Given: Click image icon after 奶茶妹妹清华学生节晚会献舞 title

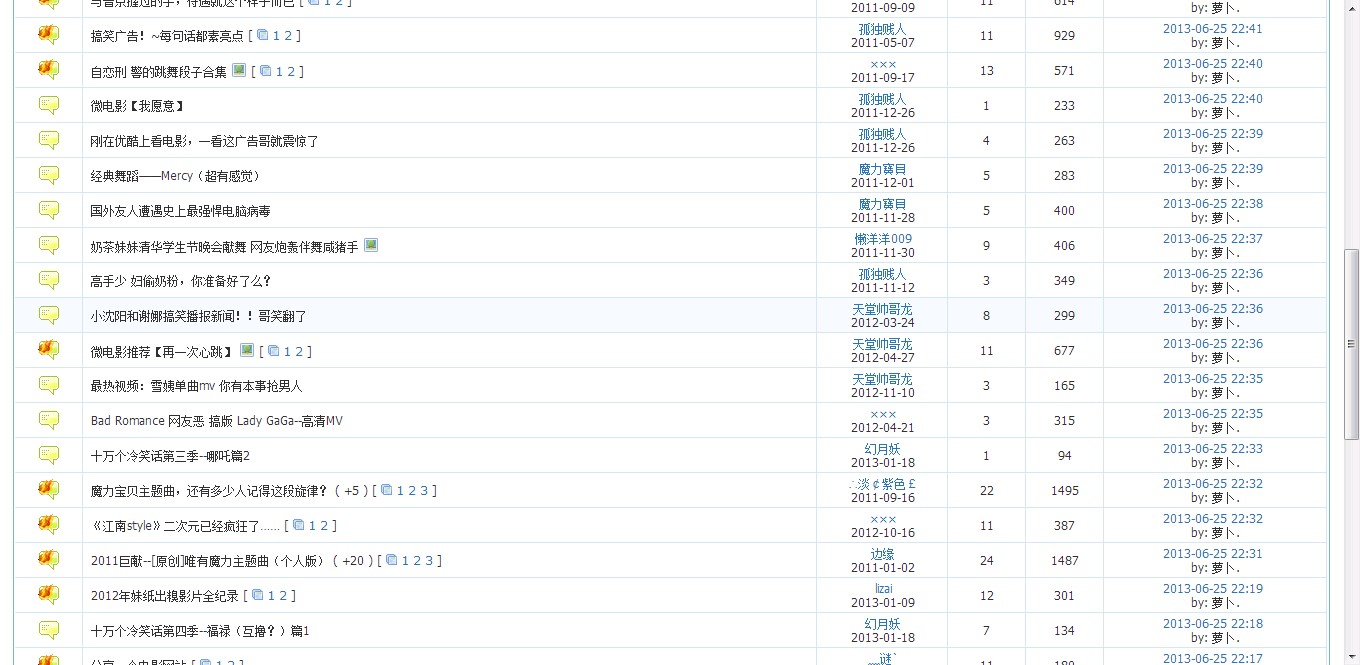Looking at the screenshot, I should [x=371, y=245].
